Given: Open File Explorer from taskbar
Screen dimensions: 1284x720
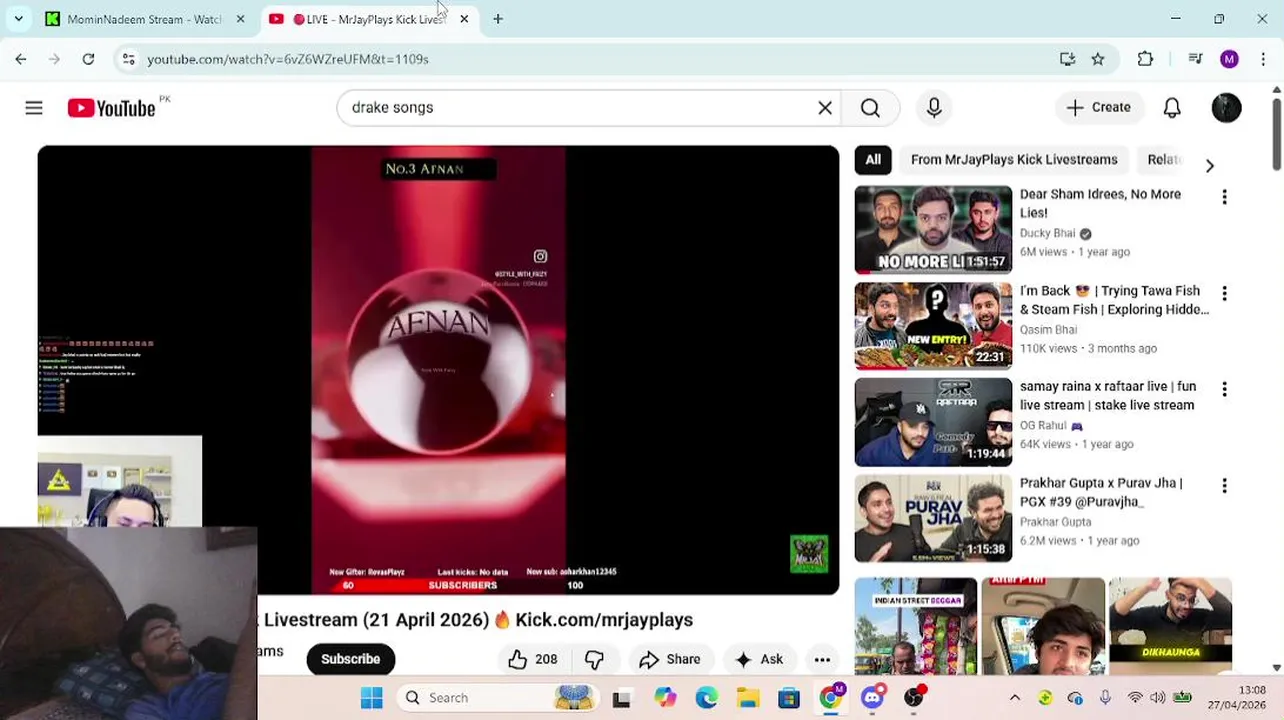Looking at the screenshot, I should pyautogui.click(x=748, y=698).
